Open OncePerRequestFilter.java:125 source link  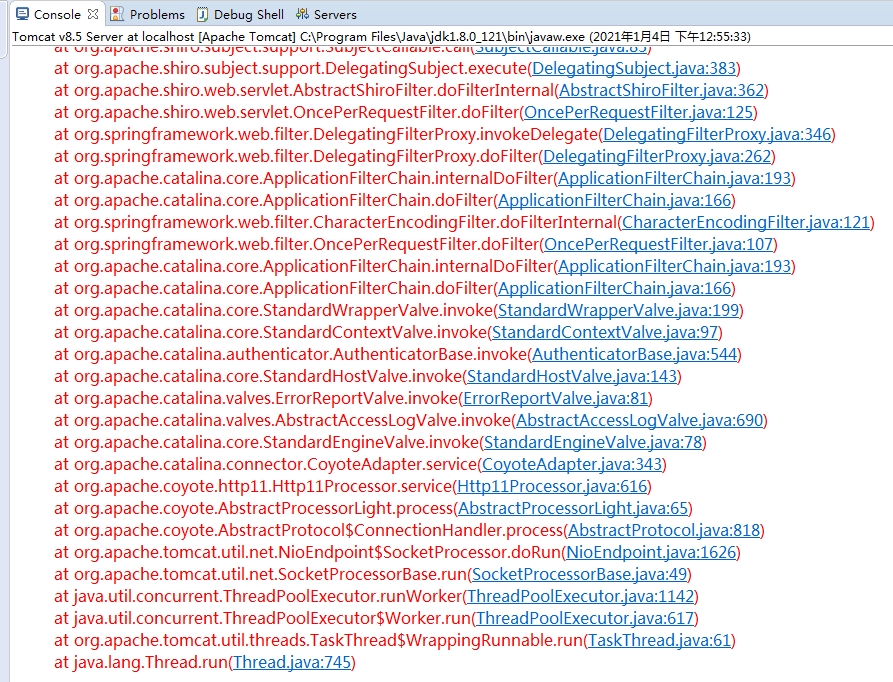638,113
